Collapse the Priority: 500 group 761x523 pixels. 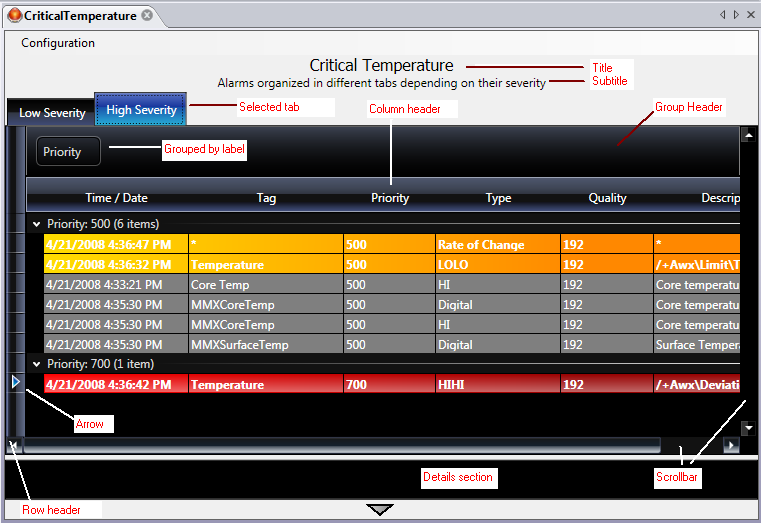point(37,225)
